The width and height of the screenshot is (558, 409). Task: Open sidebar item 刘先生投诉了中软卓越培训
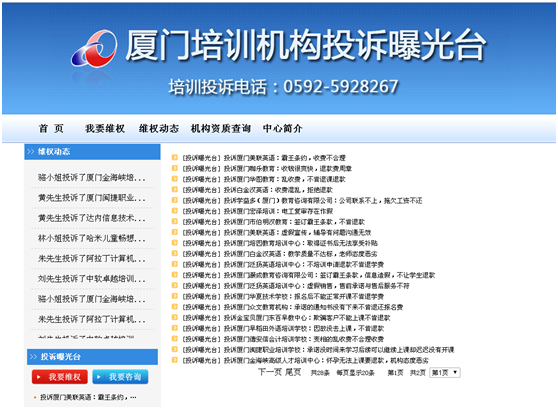coord(91,279)
